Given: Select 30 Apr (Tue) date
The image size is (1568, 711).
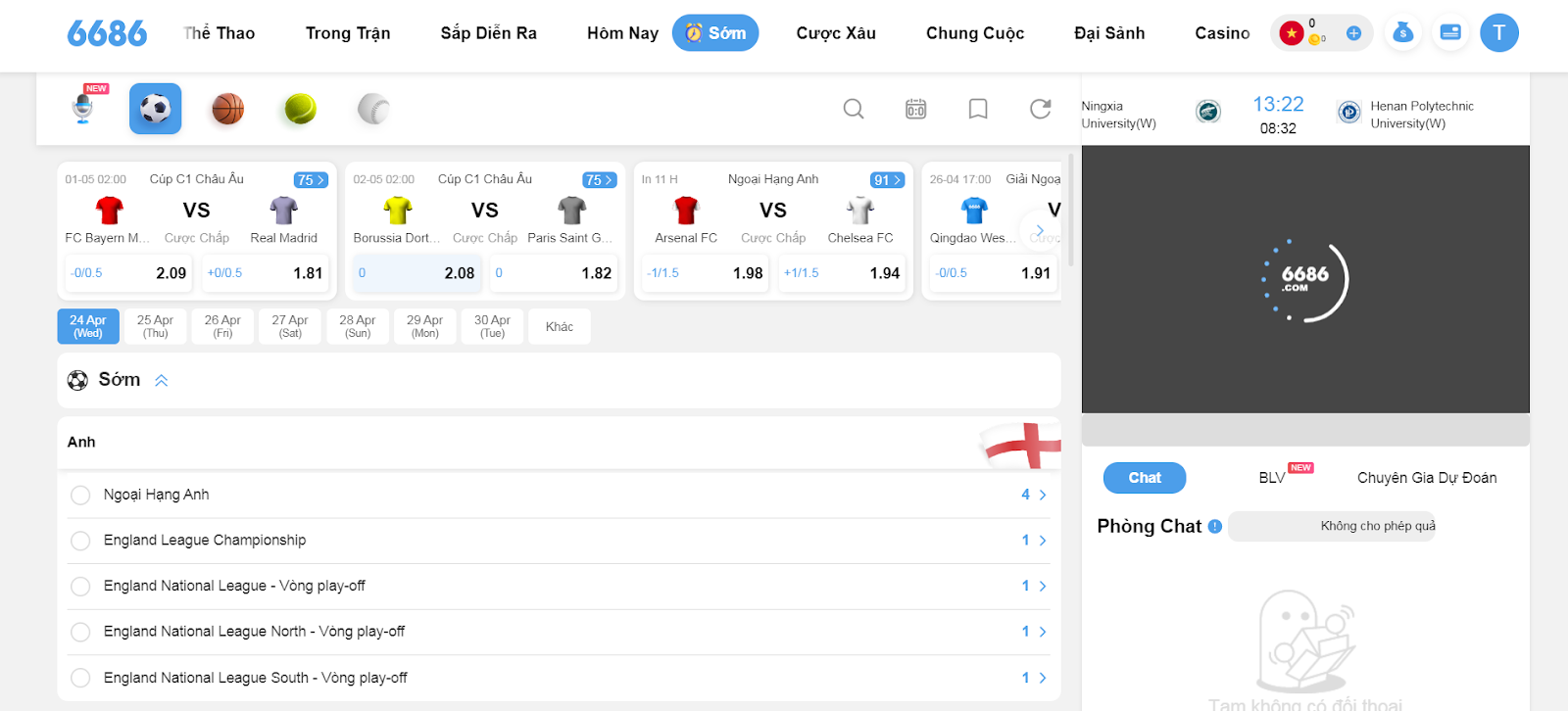Looking at the screenshot, I should [493, 326].
